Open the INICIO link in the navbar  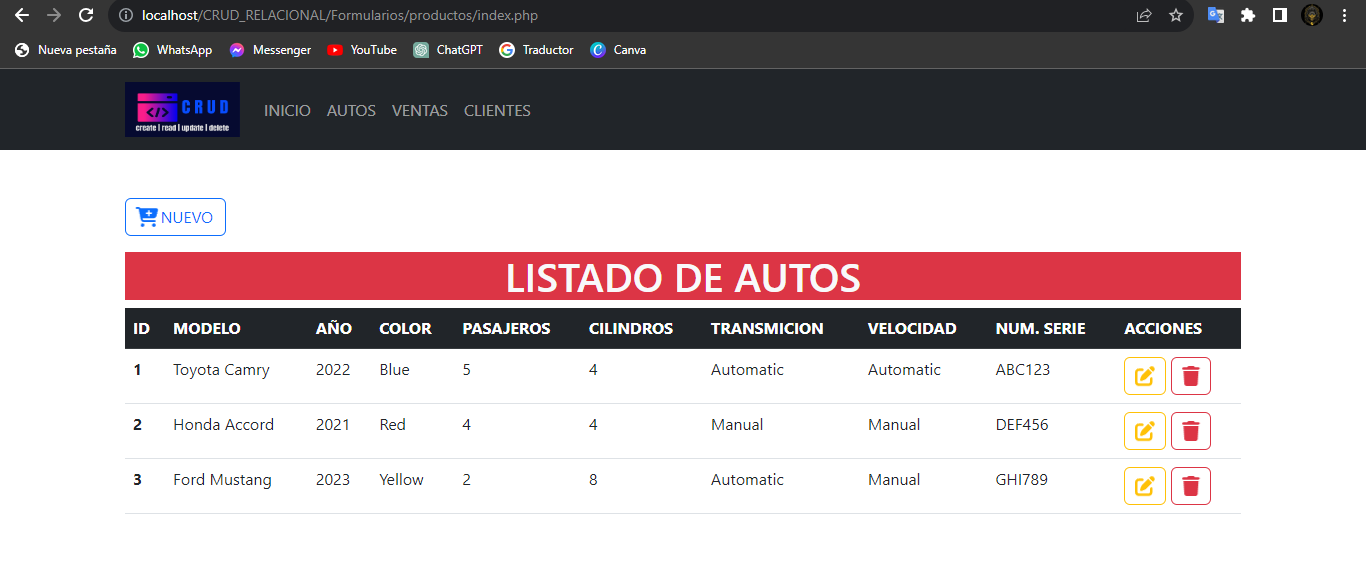[x=287, y=110]
